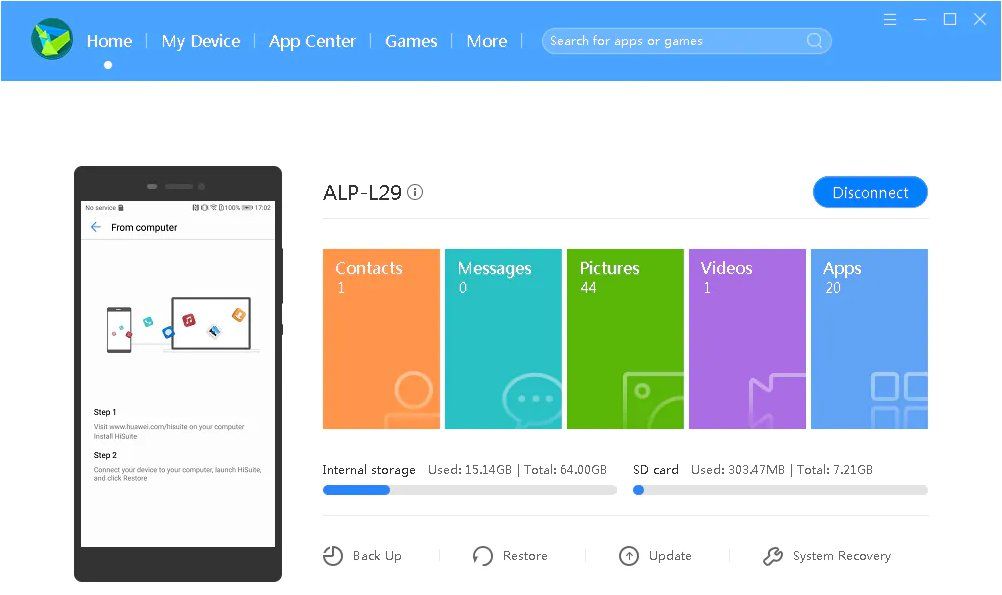Image resolution: width=1002 pixels, height=595 pixels.
Task: Click the HiSuite bird logo icon
Action: pyautogui.click(x=51, y=40)
